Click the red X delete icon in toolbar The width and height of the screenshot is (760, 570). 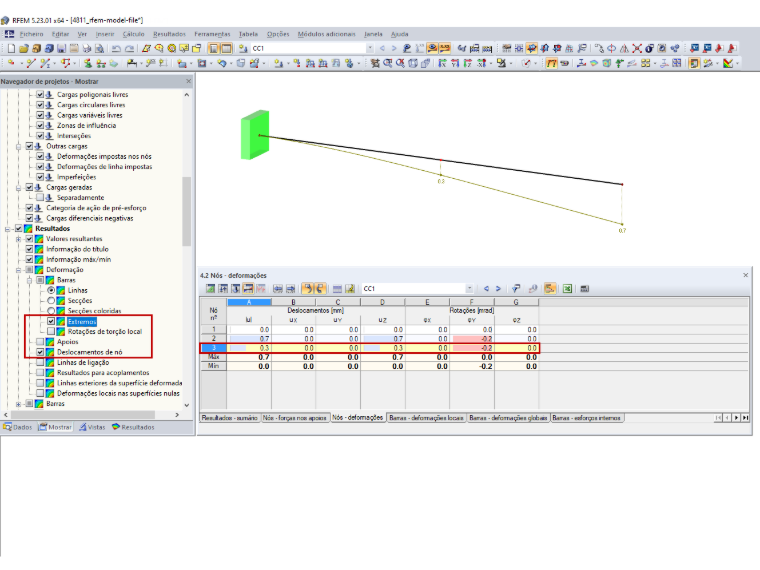(x=637, y=48)
